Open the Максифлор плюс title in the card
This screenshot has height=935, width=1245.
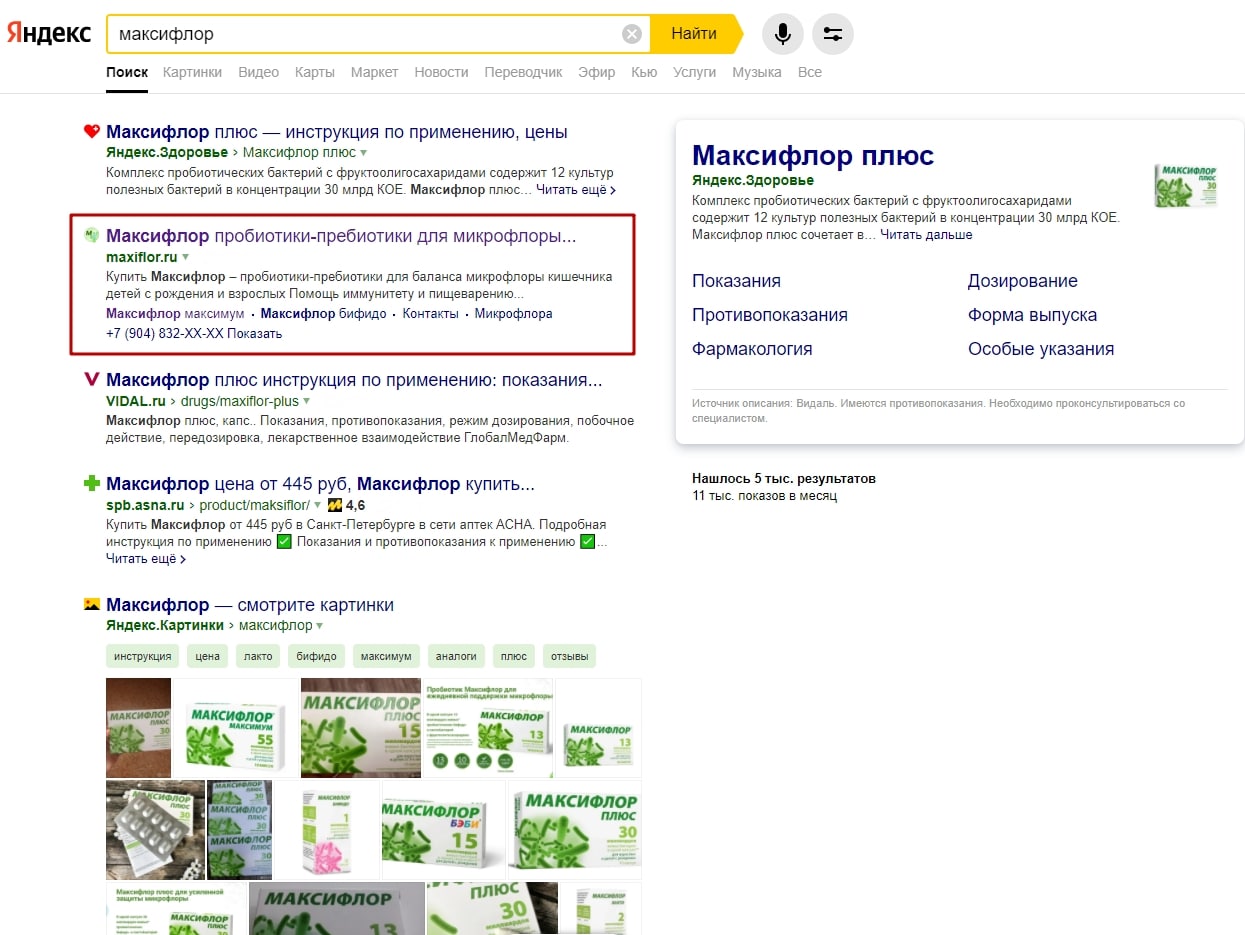click(x=813, y=156)
